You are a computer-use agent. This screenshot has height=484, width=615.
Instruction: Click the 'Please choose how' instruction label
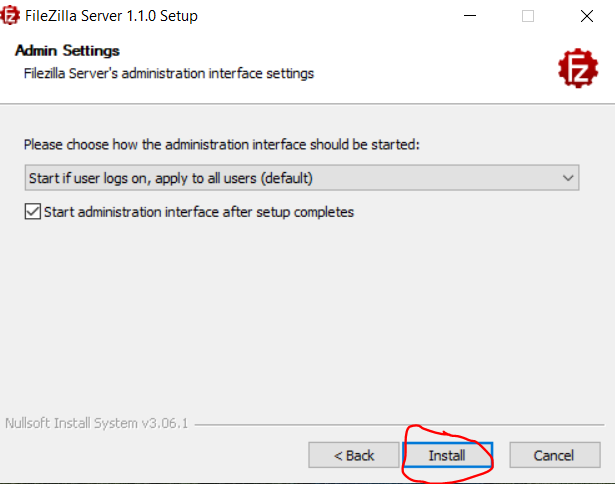click(222, 145)
